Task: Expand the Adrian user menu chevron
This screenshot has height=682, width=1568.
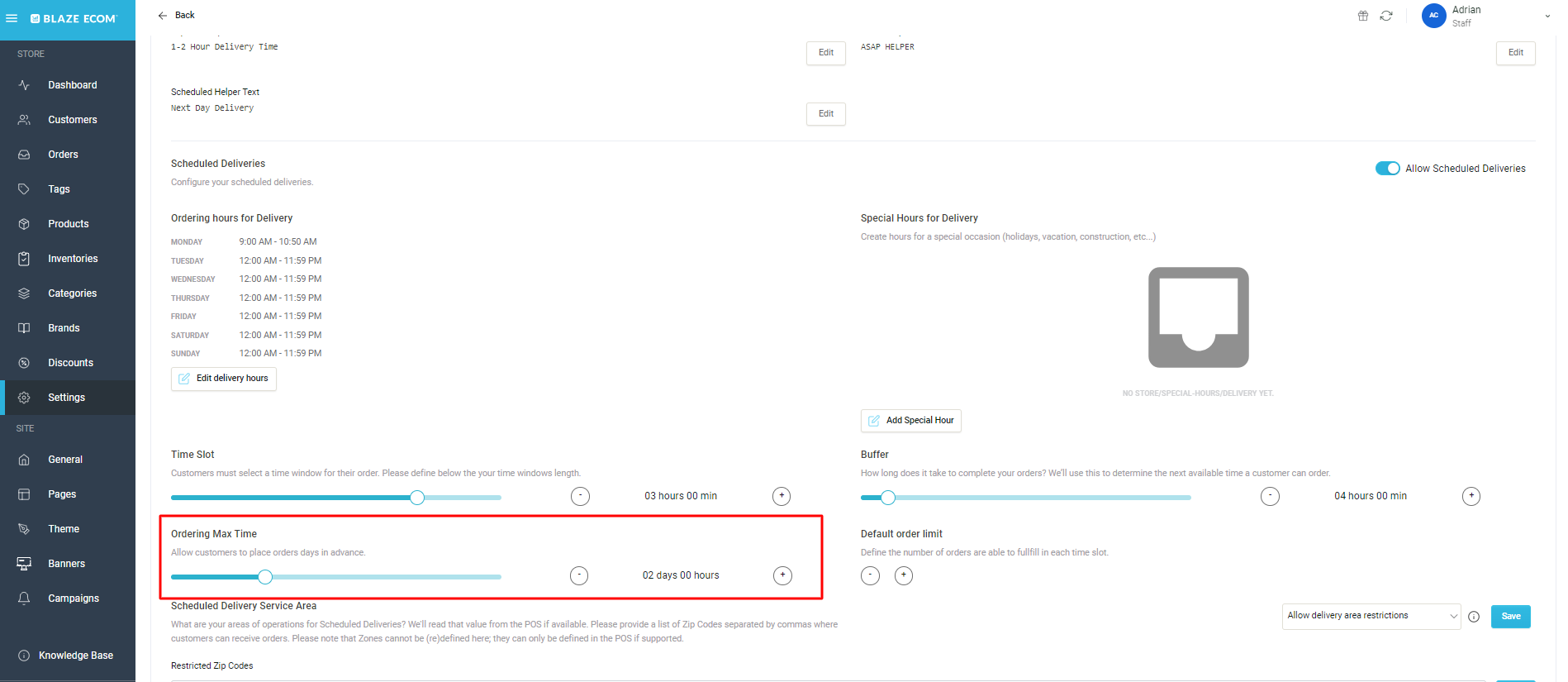Action: [1547, 16]
